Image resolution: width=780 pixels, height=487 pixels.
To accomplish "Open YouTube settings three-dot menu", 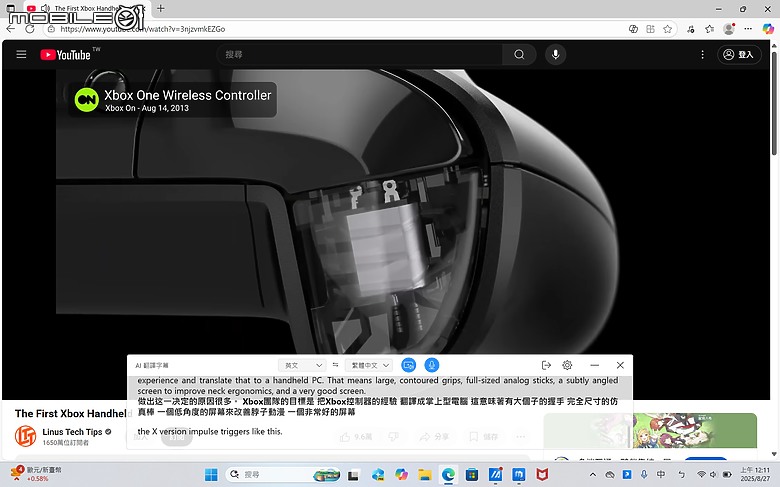I will click(702, 54).
